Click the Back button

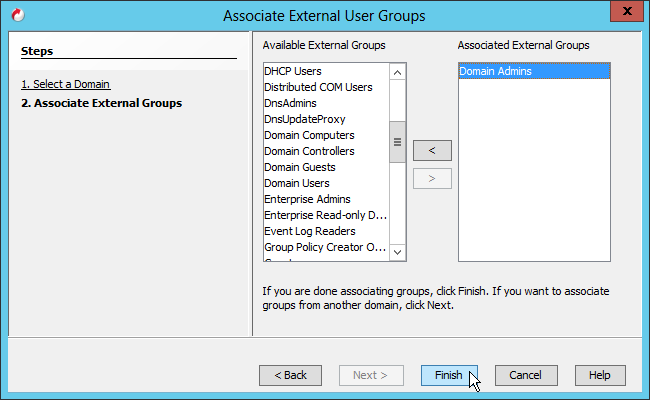[x=290, y=375]
